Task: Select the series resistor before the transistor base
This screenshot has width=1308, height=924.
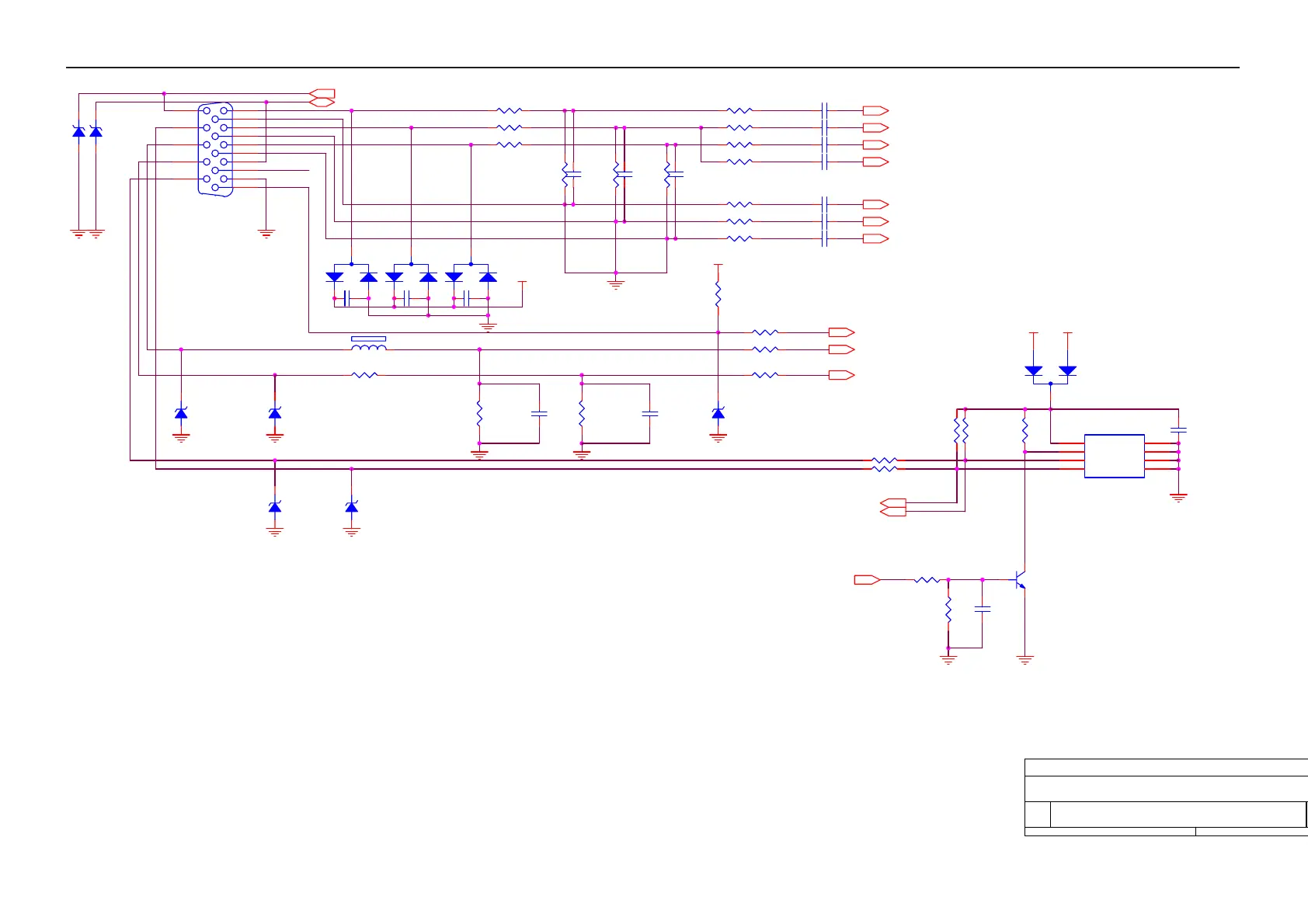Action: pos(927,579)
